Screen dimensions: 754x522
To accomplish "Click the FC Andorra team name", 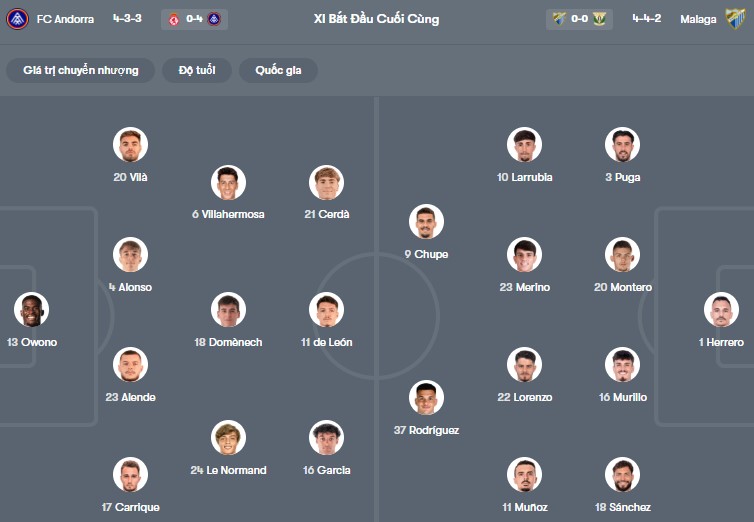I will tap(65, 19).
